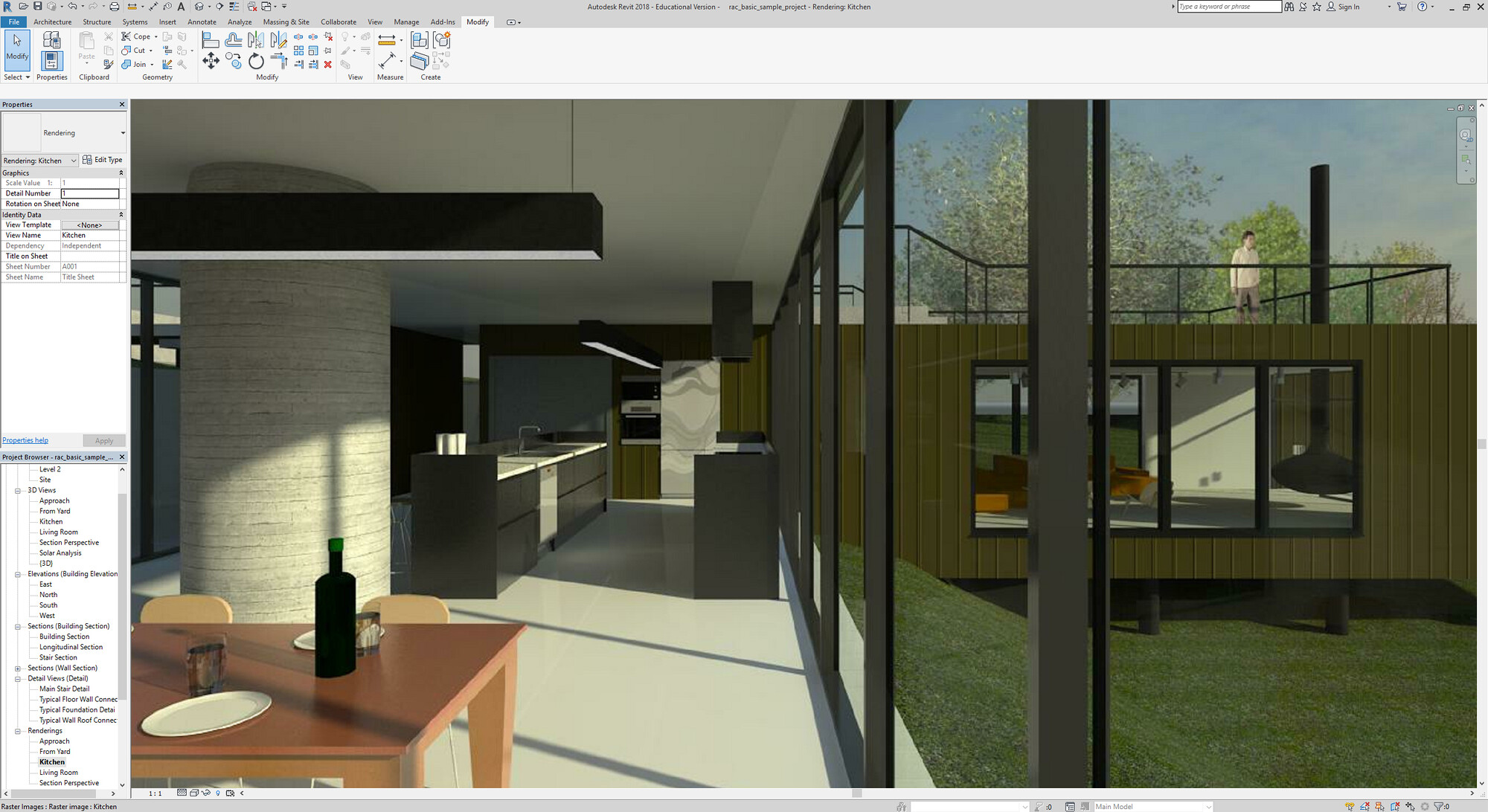Click the Mirror Pick Axis tool

[x=255, y=40]
